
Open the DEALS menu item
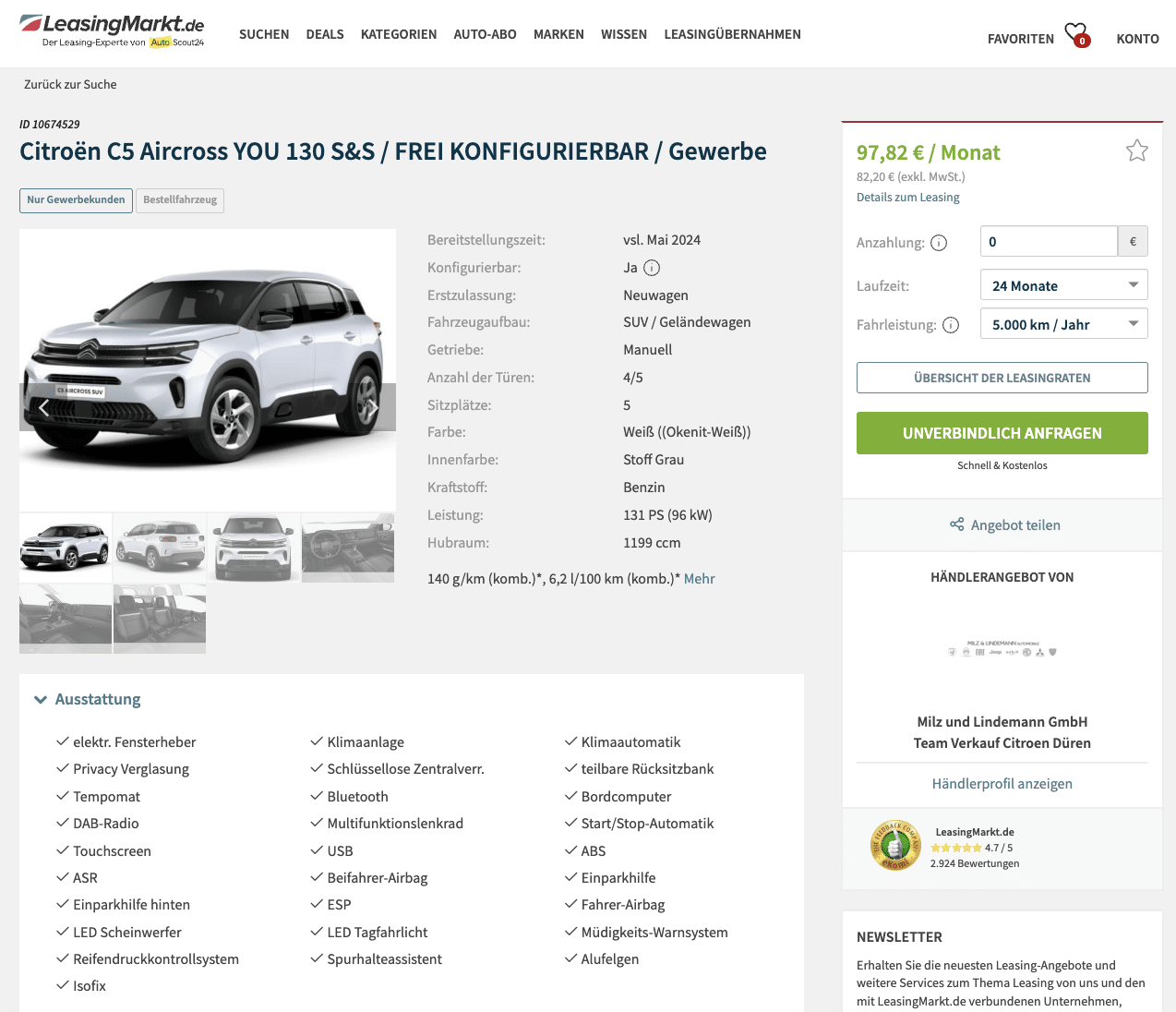pos(325,34)
